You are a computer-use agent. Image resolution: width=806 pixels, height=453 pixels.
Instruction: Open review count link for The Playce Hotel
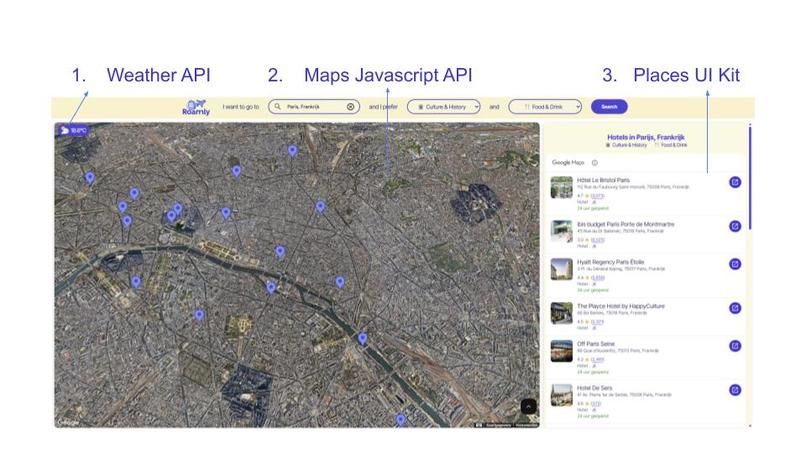(597, 322)
